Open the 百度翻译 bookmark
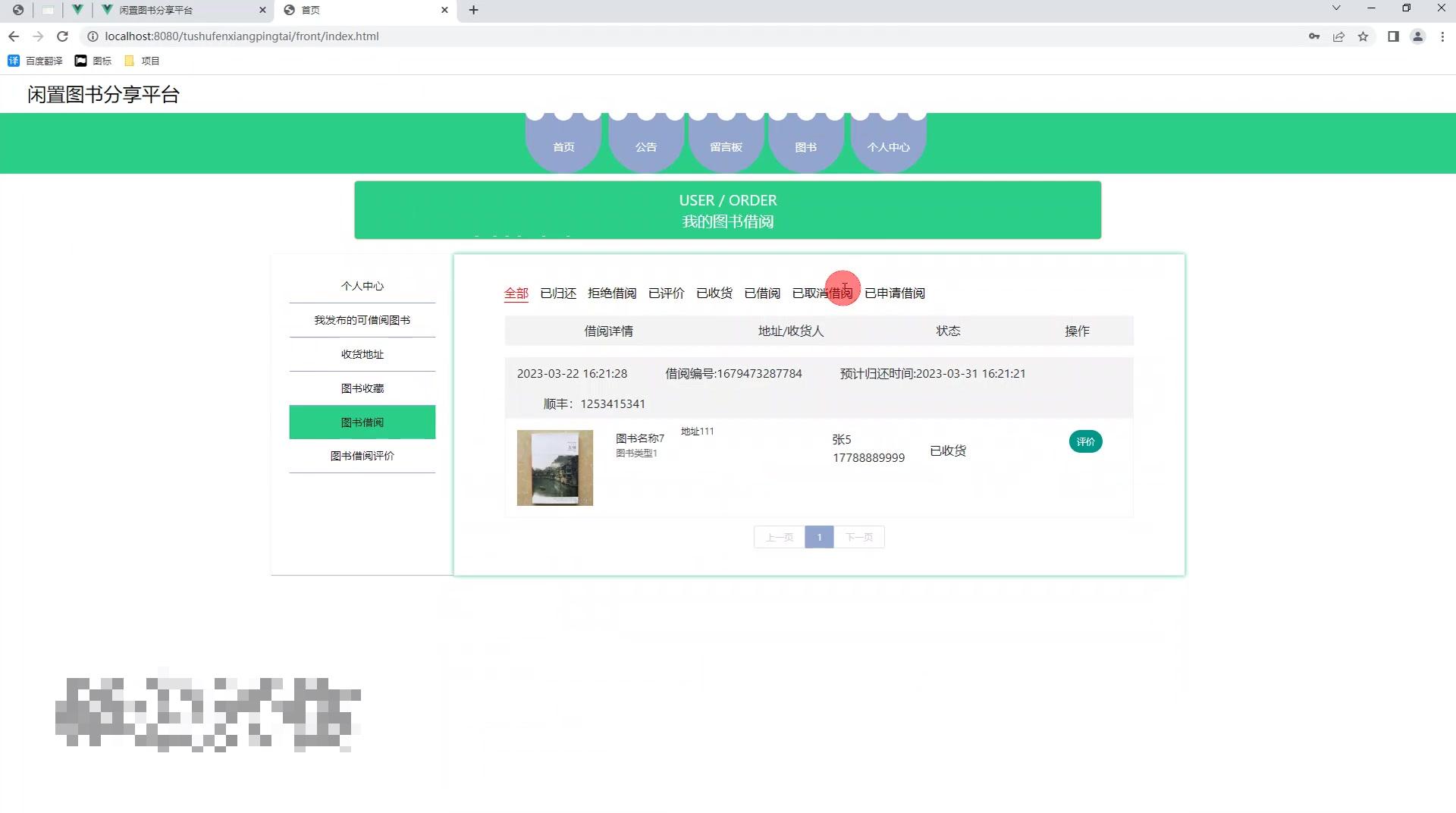Viewport: 1456px width, 813px height. (33, 61)
